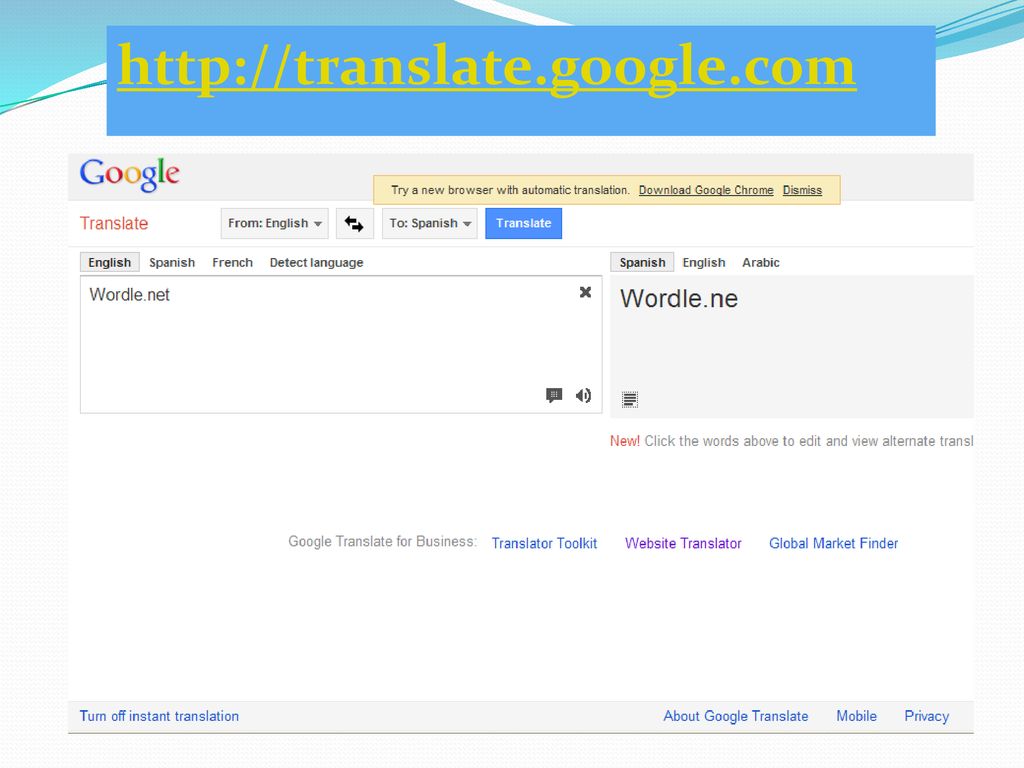Open the Global Market Finder link

(x=833, y=543)
